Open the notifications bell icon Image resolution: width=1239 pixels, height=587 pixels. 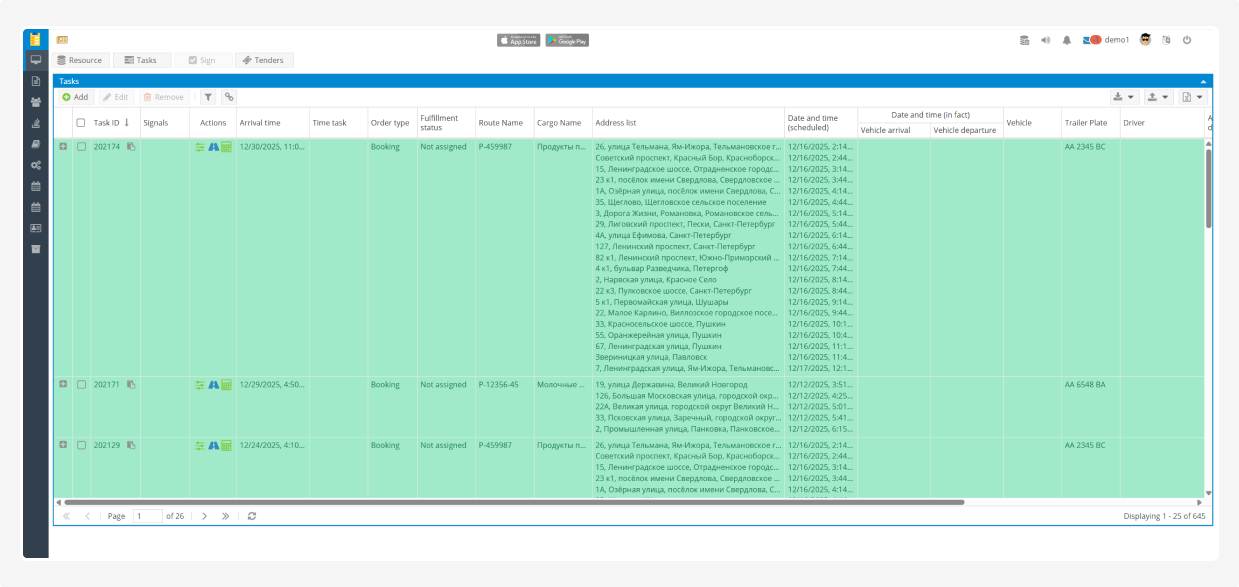(x=1067, y=40)
